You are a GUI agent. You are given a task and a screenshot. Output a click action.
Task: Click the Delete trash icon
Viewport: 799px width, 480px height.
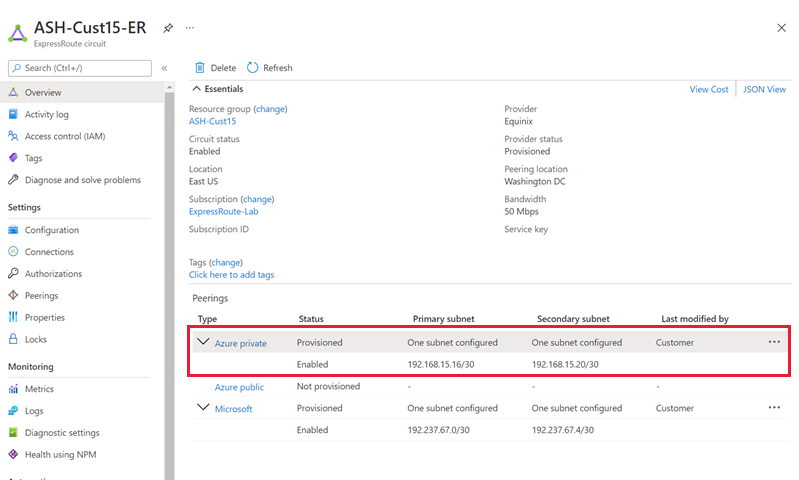coord(200,68)
